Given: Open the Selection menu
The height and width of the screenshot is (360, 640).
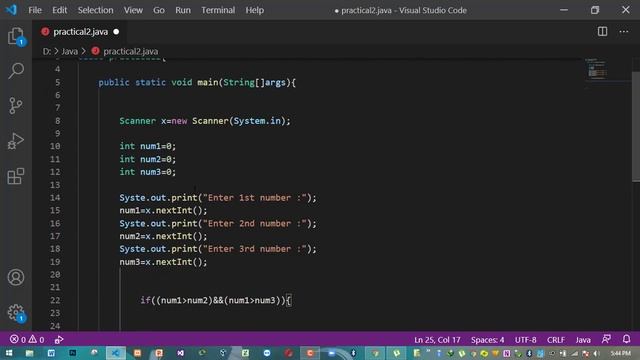Looking at the screenshot, I should [x=96, y=10].
